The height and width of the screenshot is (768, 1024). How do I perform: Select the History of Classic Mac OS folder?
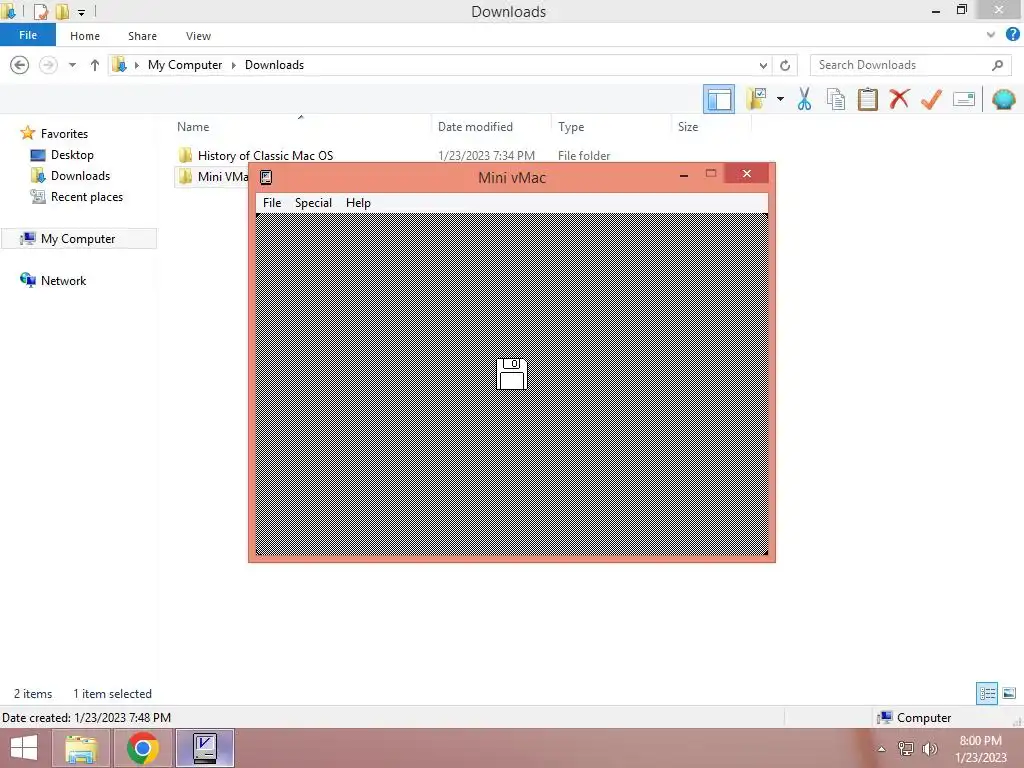tap(265, 155)
